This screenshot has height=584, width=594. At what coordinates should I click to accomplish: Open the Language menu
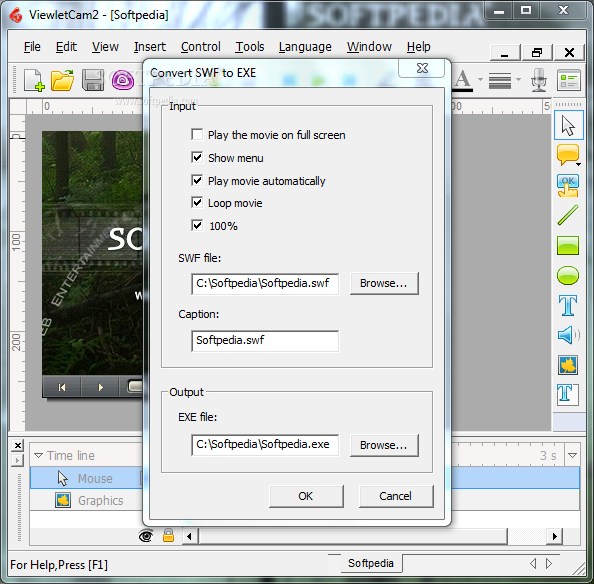(305, 47)
